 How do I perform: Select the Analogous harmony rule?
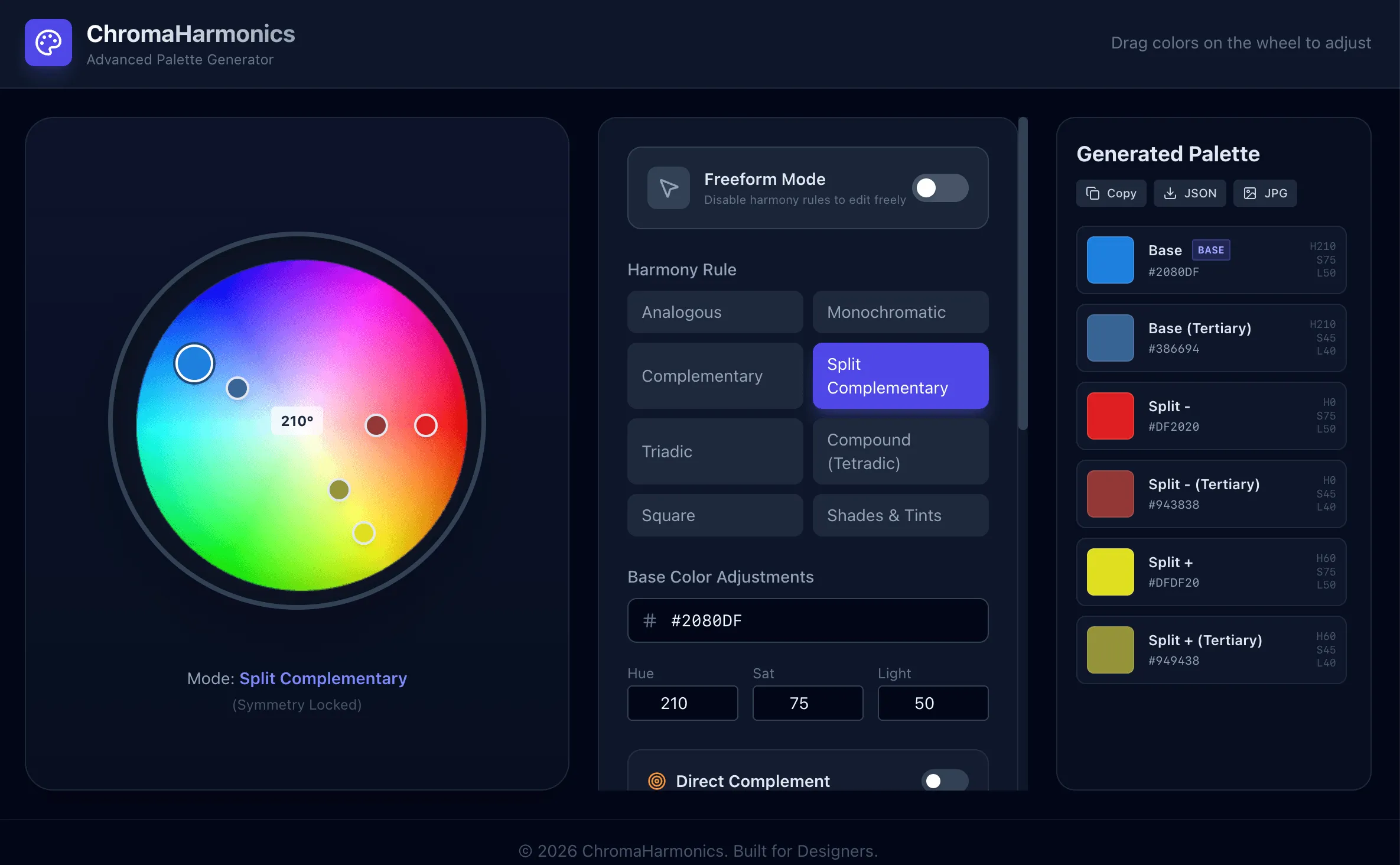[715, 312]
